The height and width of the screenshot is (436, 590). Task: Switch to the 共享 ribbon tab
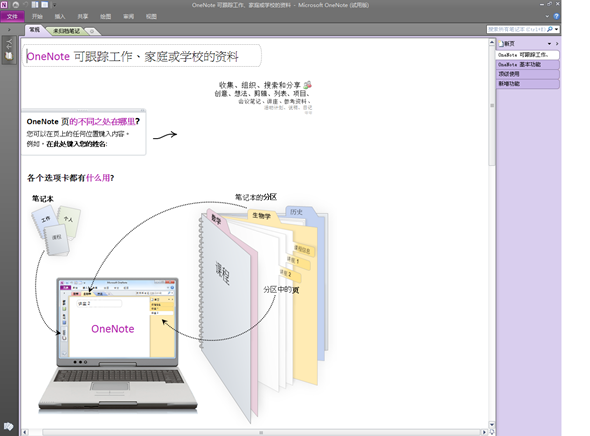83,17
